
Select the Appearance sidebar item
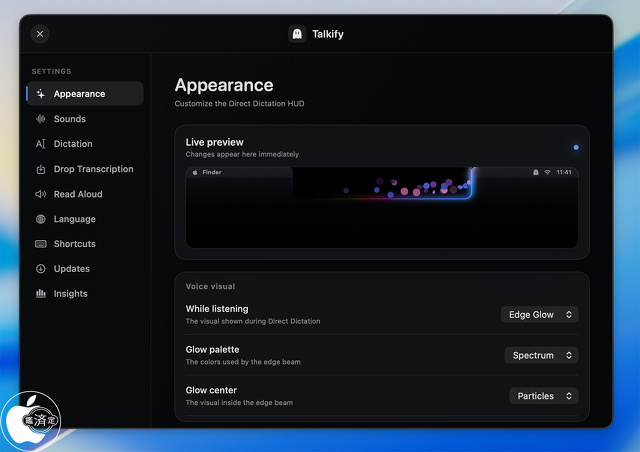click(x=85, y=94)
